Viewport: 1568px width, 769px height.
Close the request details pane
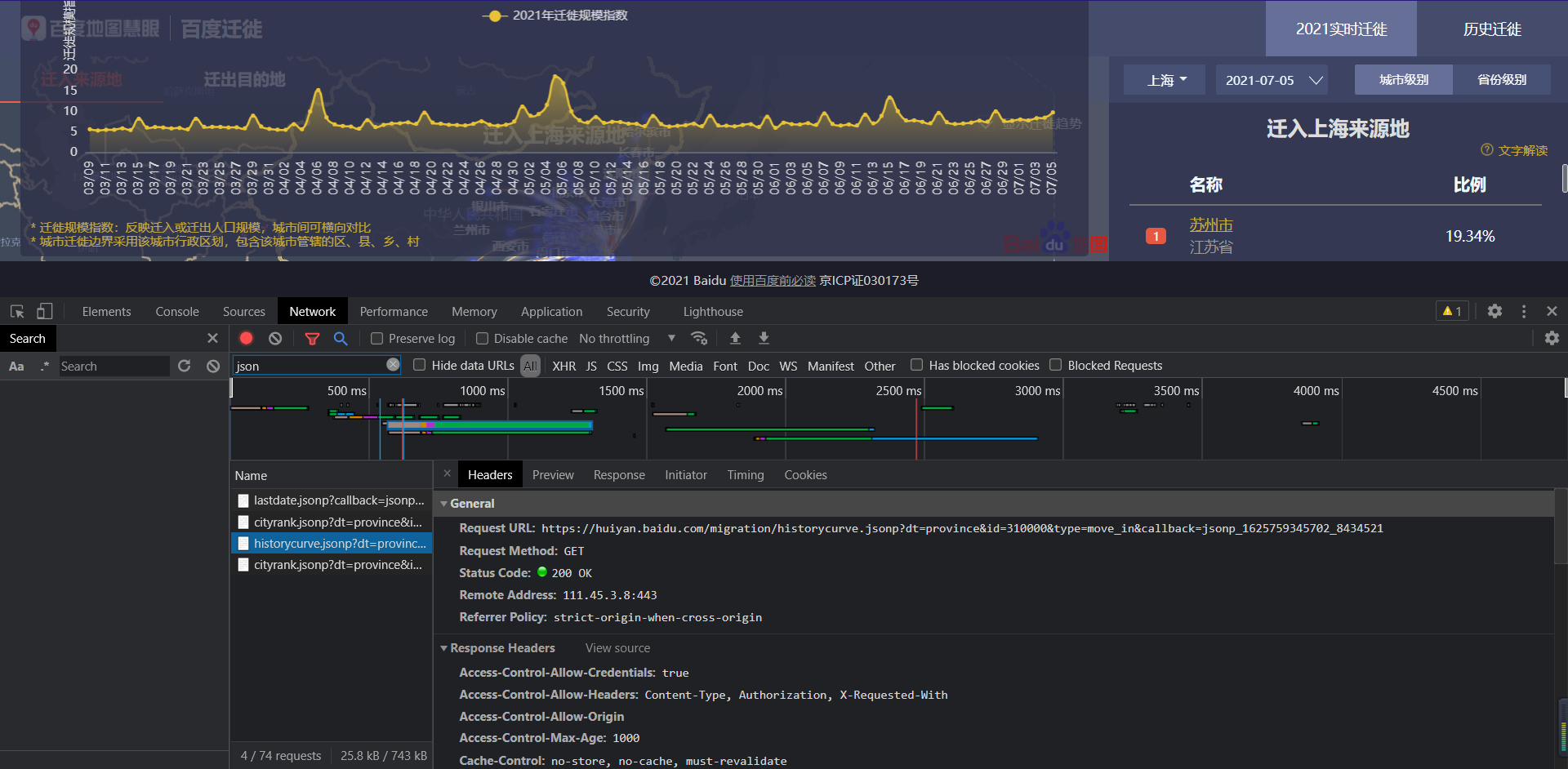(447, 473)
